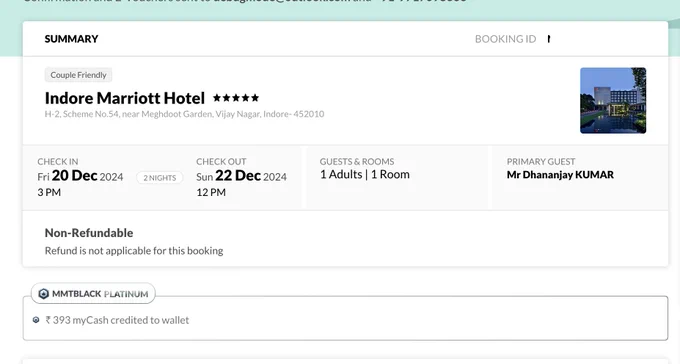Click the SUMMARY header
The width and height of the screenshot is (680, 364).
pyautogui.click(x=72, y=39)
